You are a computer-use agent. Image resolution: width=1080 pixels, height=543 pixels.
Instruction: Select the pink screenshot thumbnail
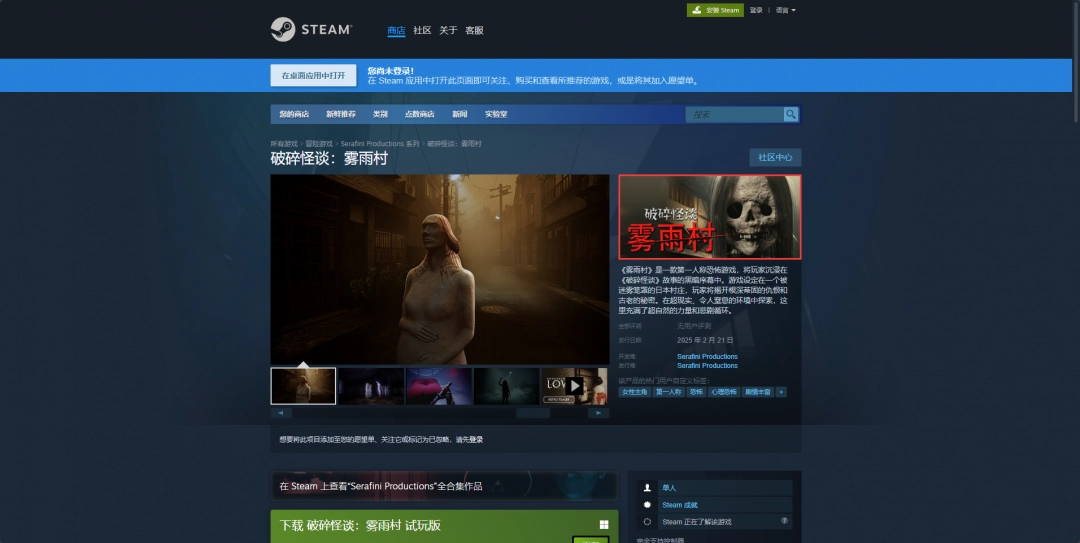pyautogui.click(x=438, y=385)
